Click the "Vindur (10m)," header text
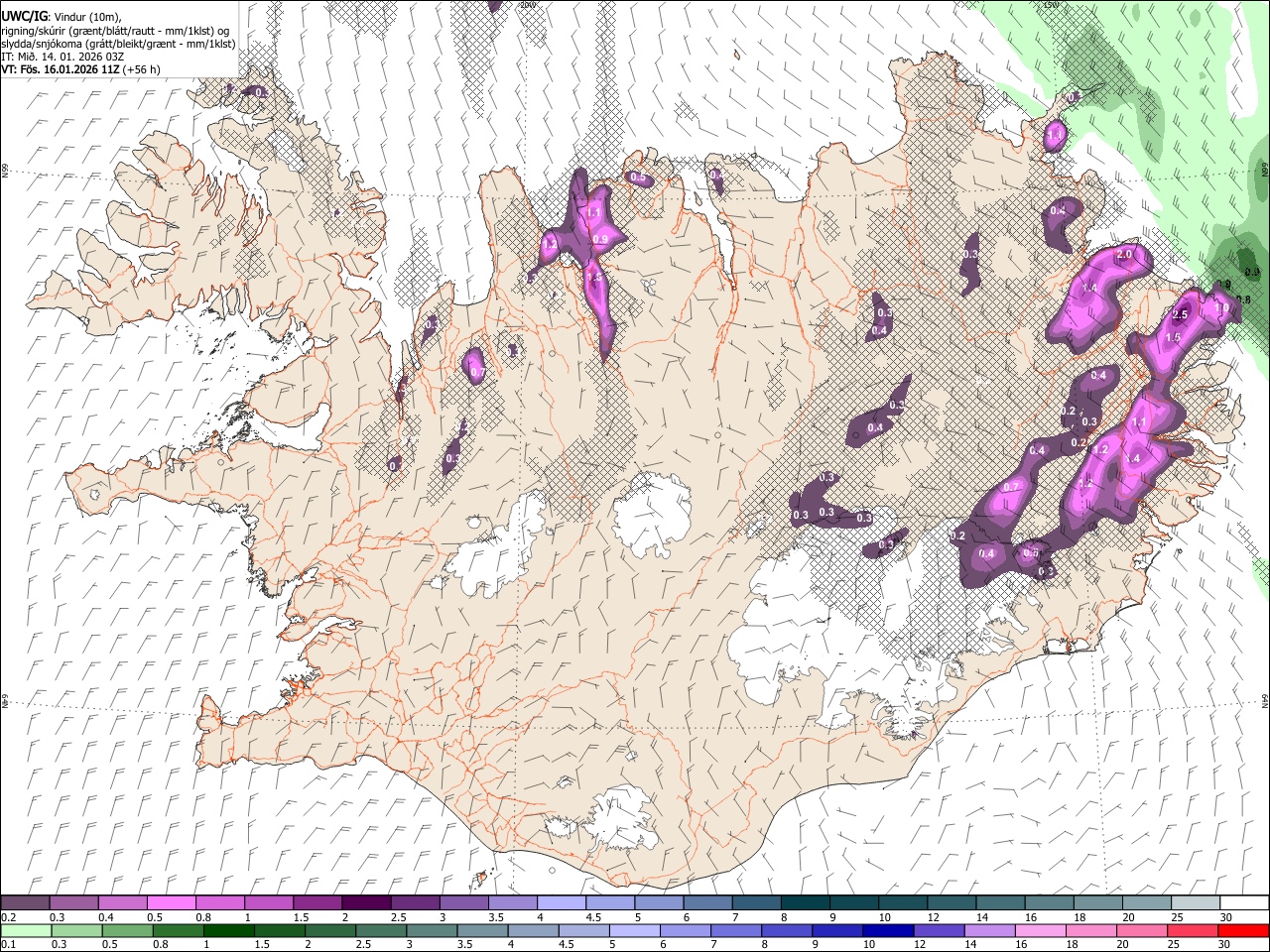Image resolution: width=1270 pixels, height=952 pixels. 86,17
